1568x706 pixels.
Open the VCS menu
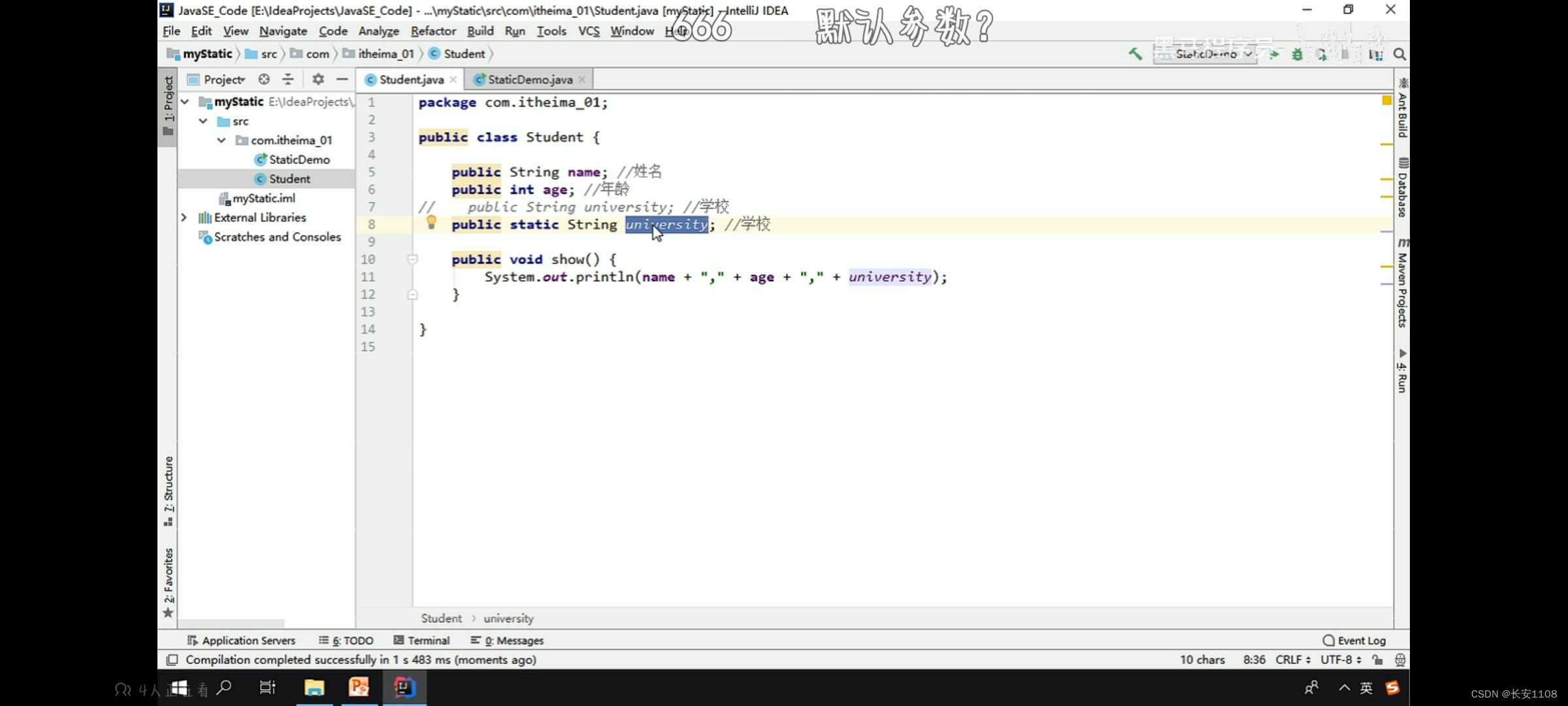point(589,31)
